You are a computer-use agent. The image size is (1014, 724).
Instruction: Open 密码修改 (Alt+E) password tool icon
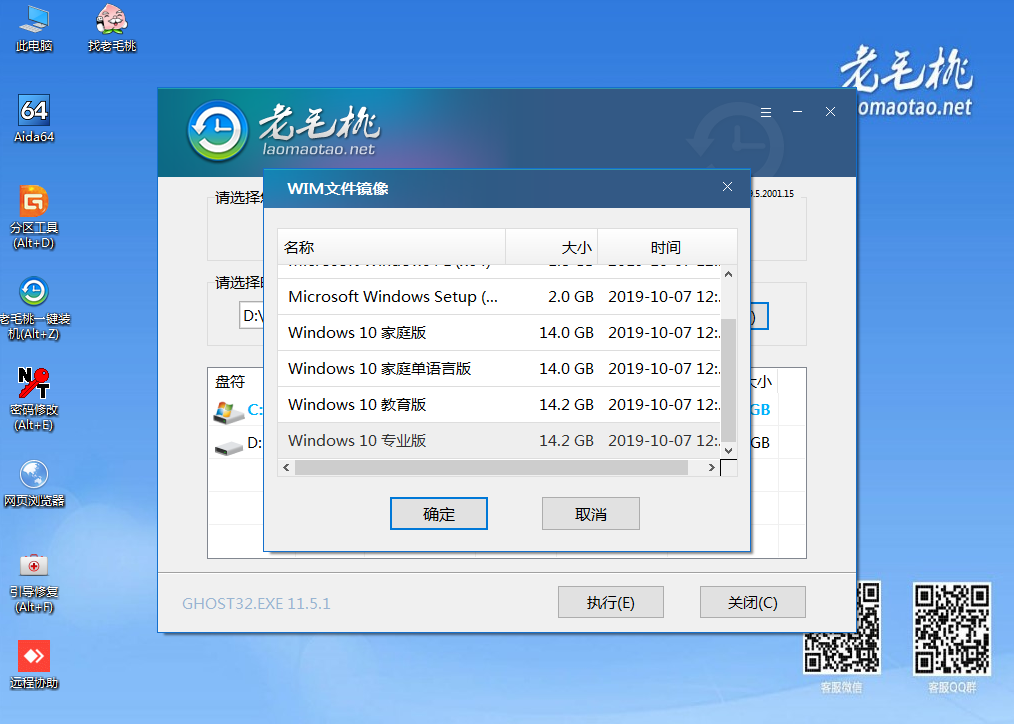click(x=34, y=399)
